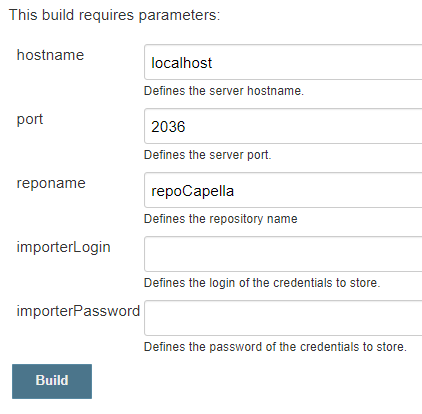Focus the hostname input field
This screenshot has width=422, height=414.
click(283, 62)
